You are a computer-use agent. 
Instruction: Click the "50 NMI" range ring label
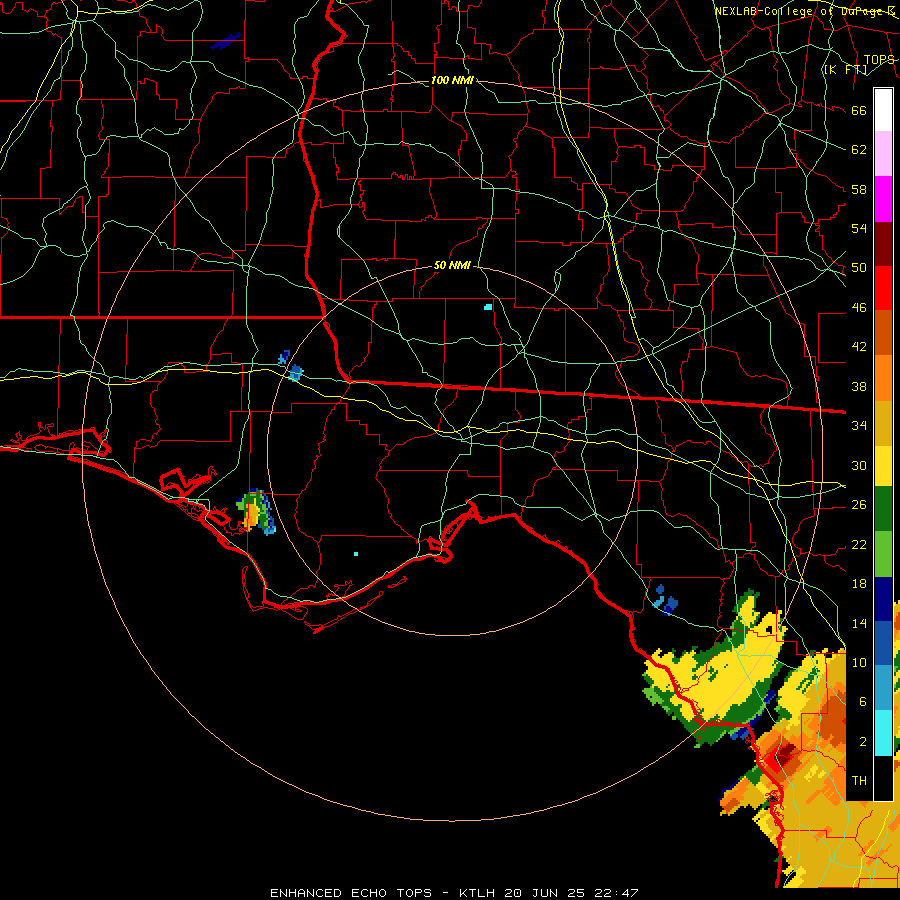452,265
